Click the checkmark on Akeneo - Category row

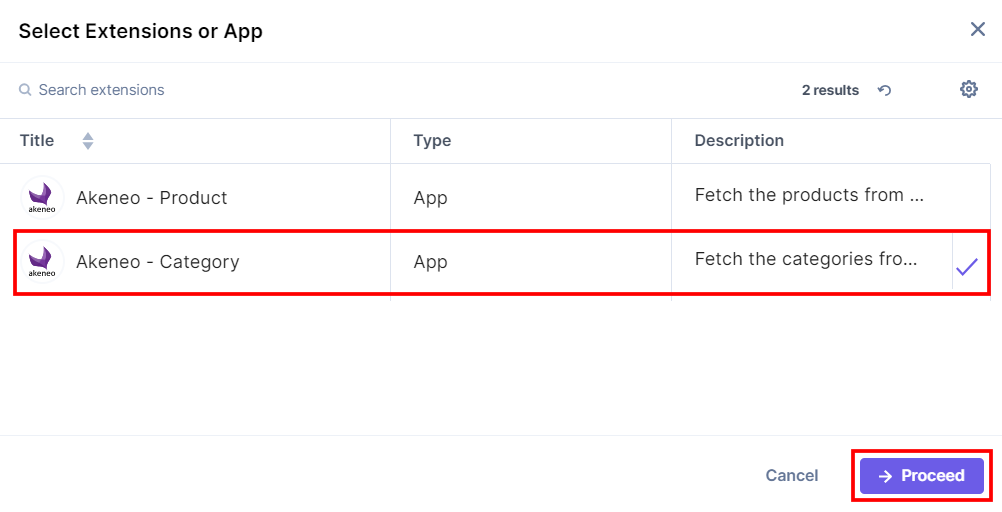(x=967, y=267)
